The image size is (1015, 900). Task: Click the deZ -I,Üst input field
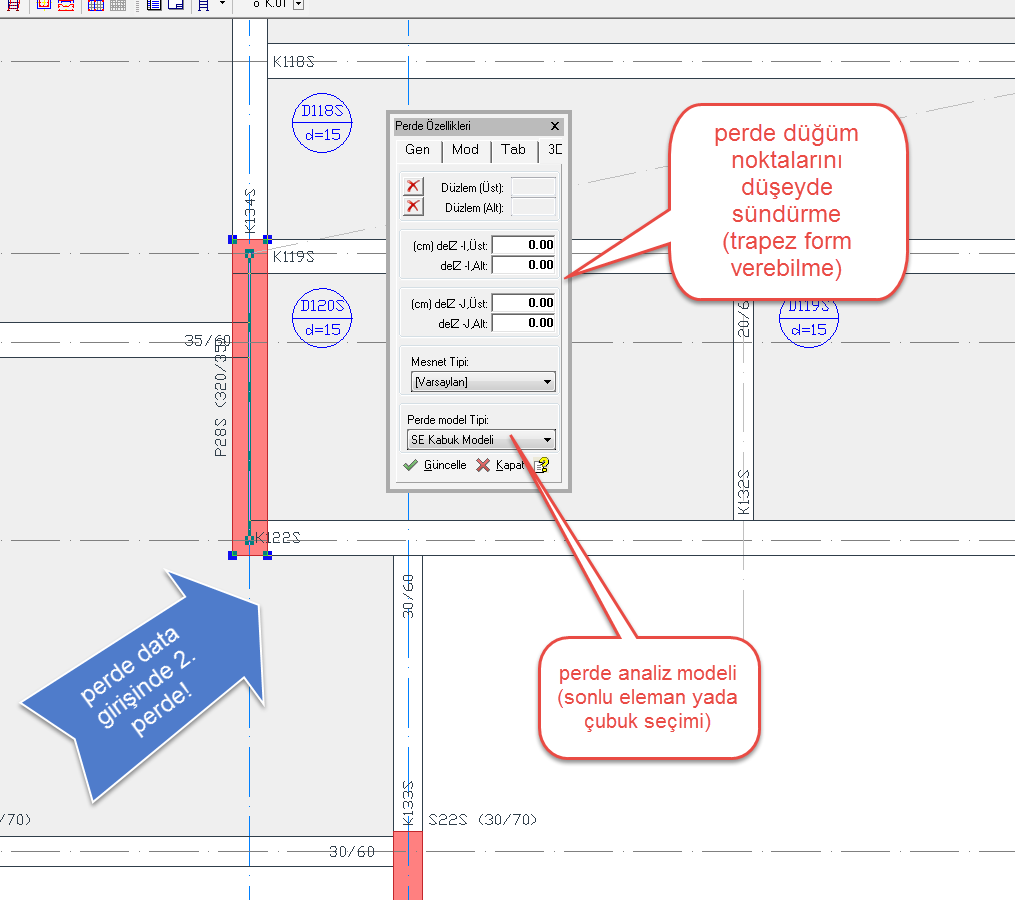point(524,245)
